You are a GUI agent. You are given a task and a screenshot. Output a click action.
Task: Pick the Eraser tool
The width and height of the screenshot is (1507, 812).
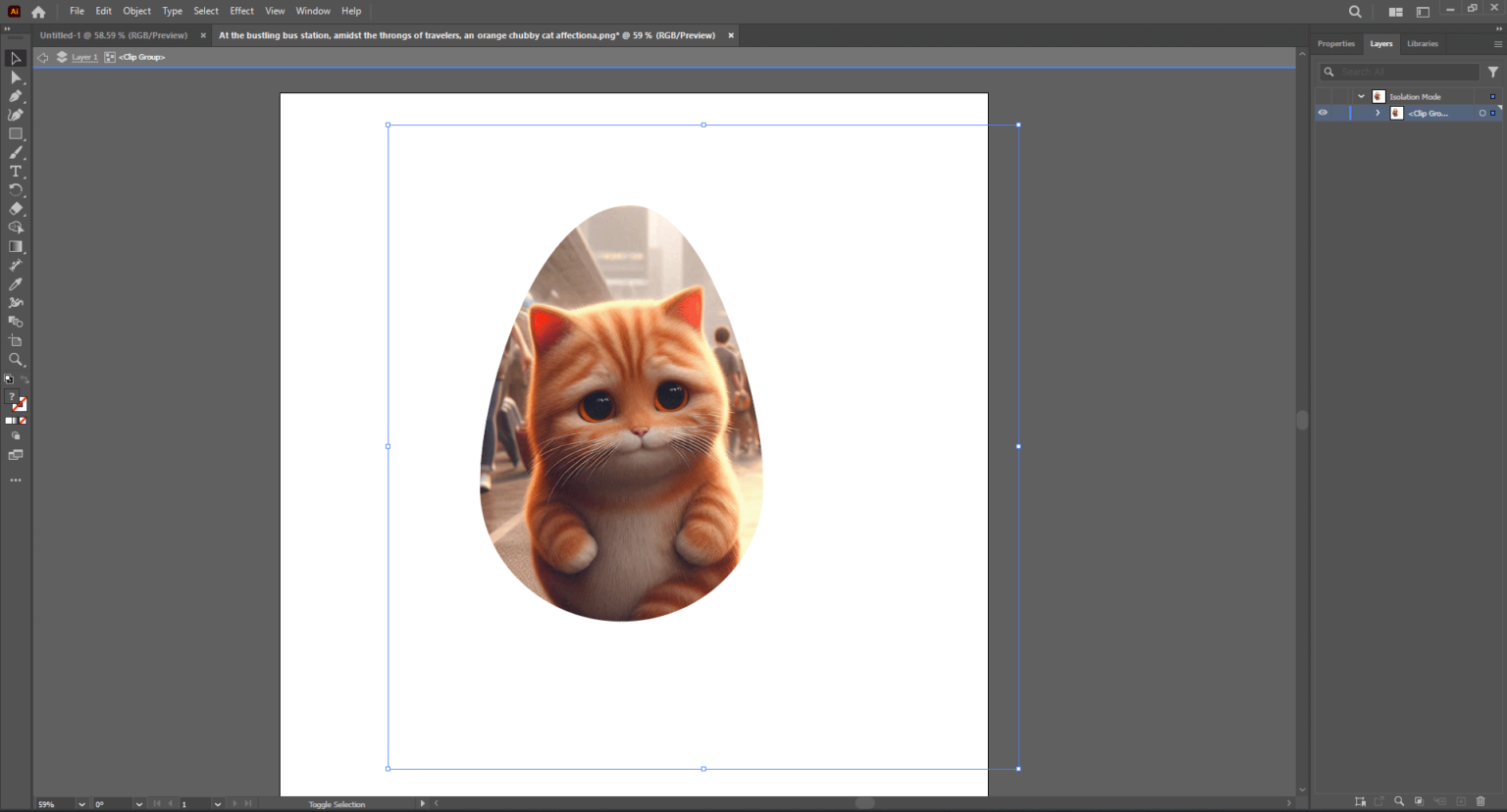[16, 208]
